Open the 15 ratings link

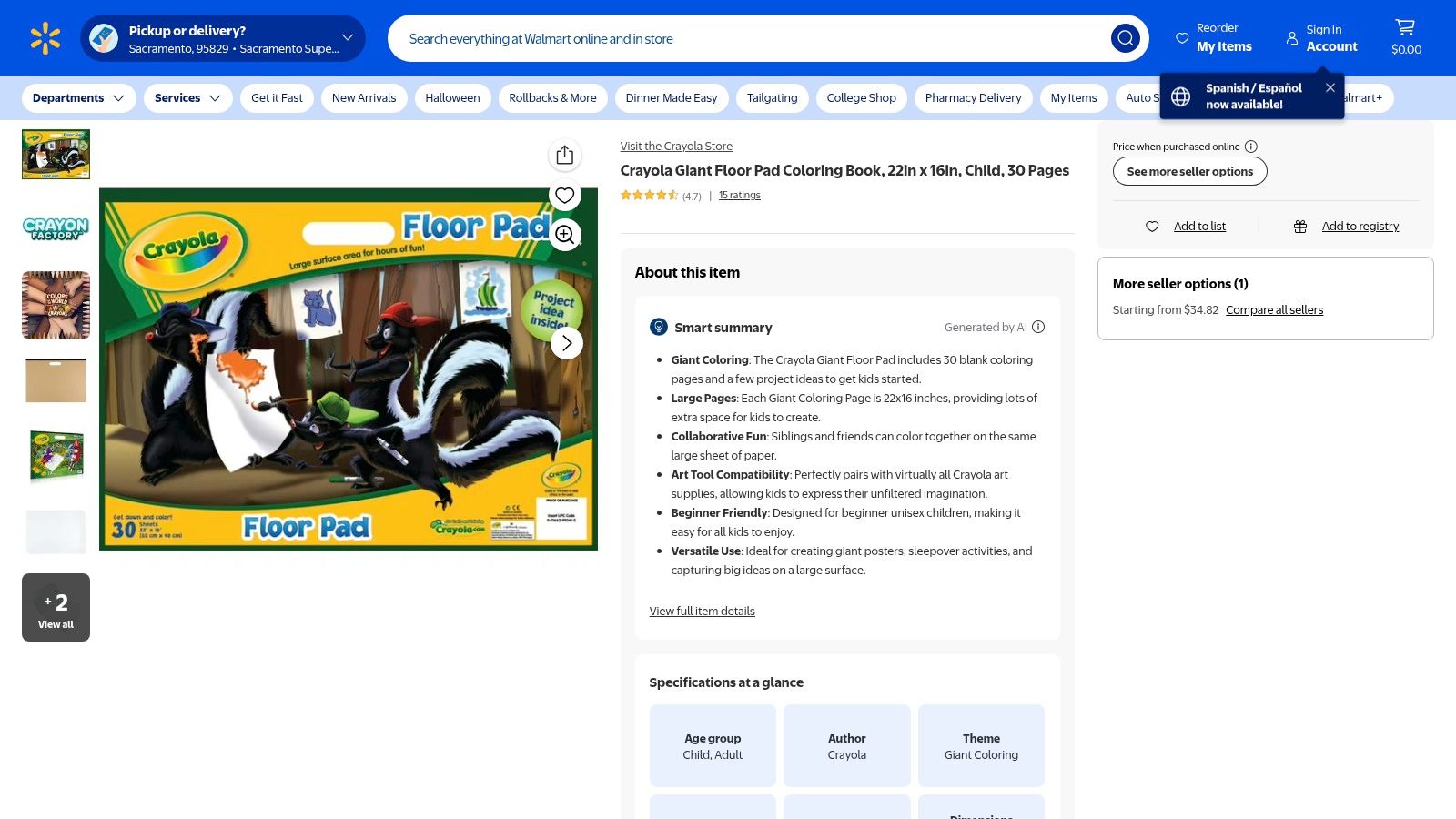click(x=740, y=195)
